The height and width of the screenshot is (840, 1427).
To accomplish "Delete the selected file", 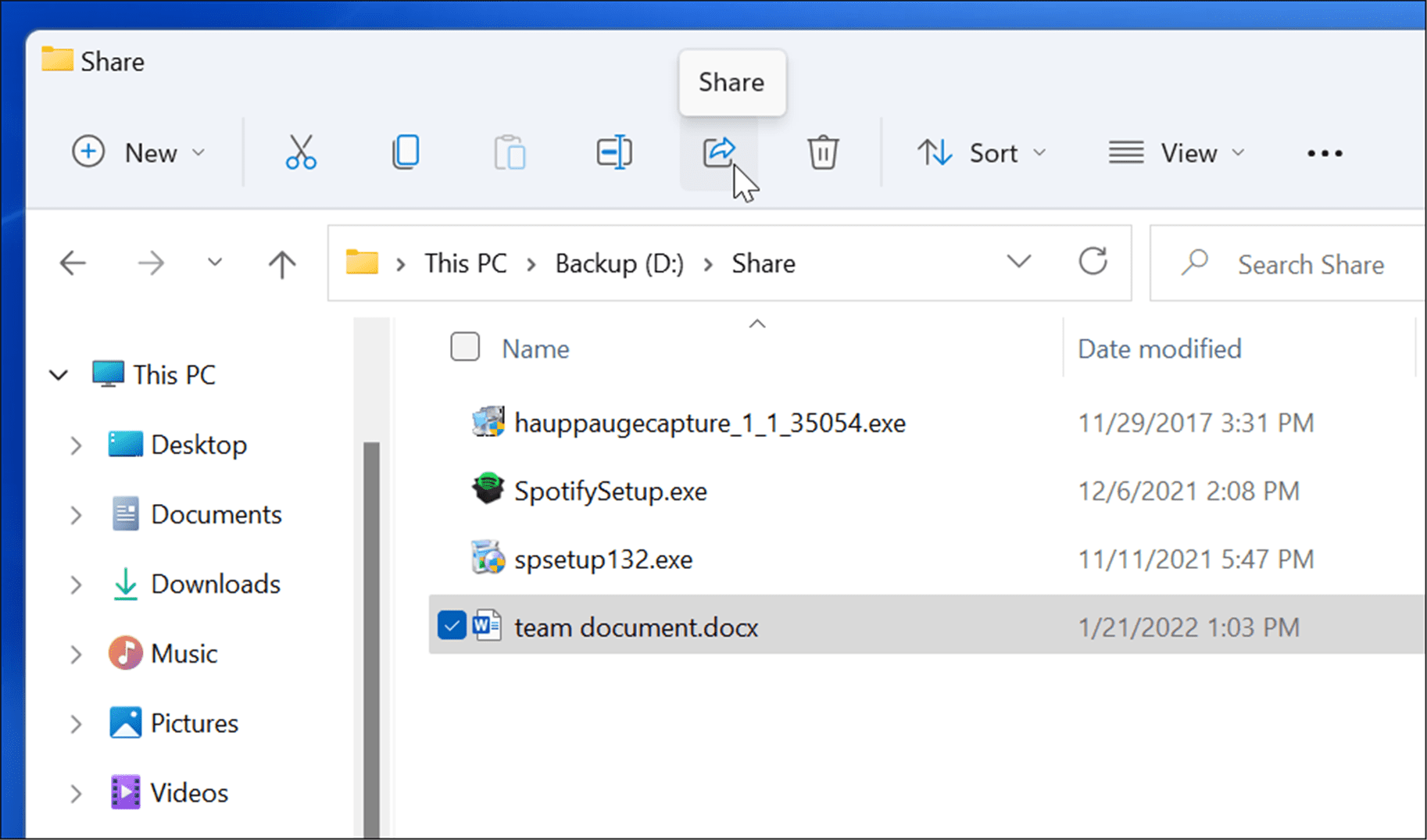I will tap(823, 152).
